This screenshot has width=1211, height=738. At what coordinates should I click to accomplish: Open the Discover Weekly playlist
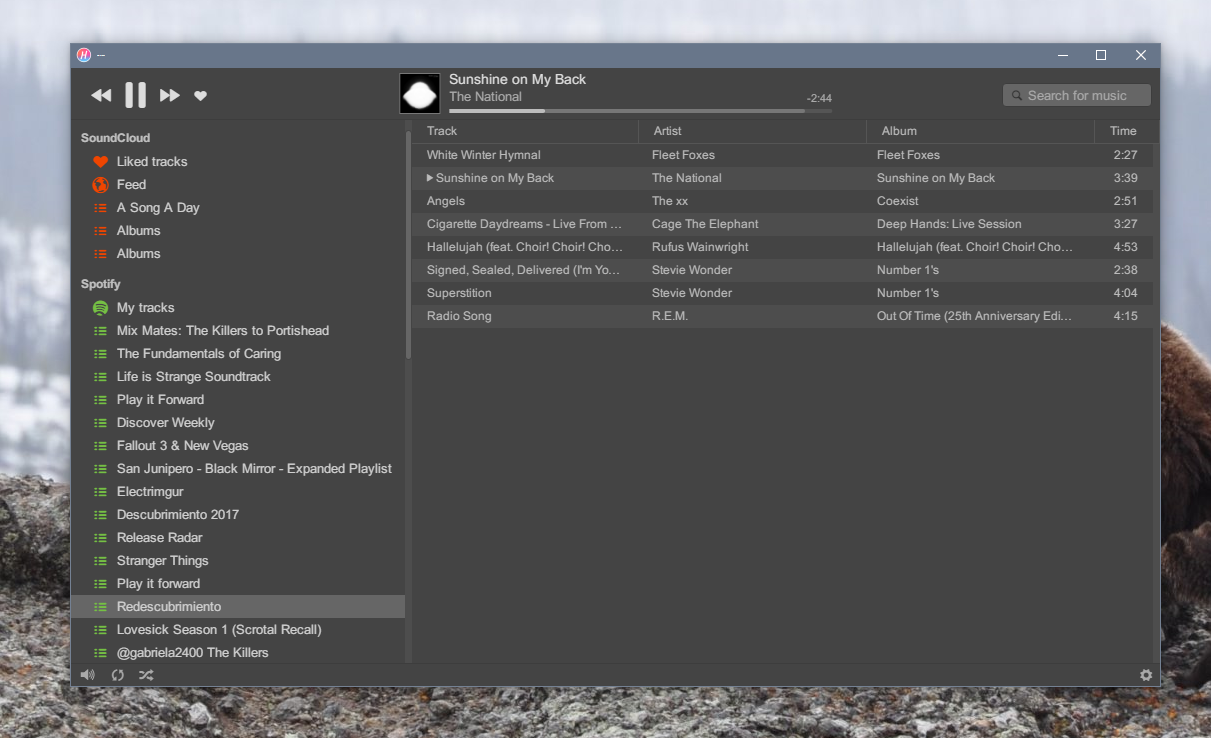click(x=165, y=422)
